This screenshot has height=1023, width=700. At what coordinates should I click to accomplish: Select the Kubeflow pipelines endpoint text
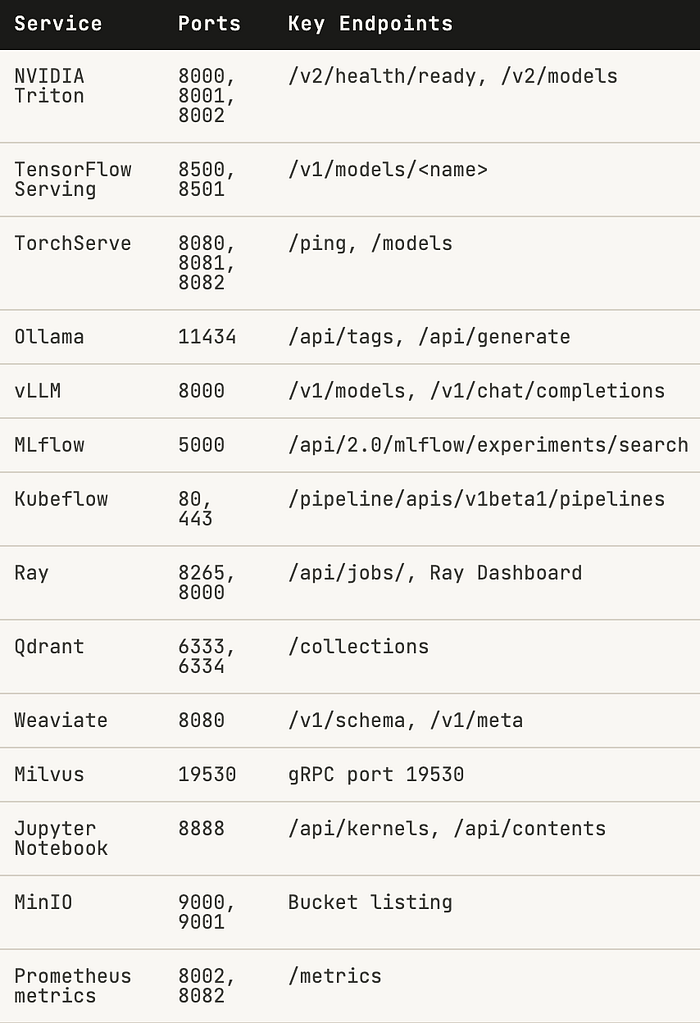pos(476,499)
